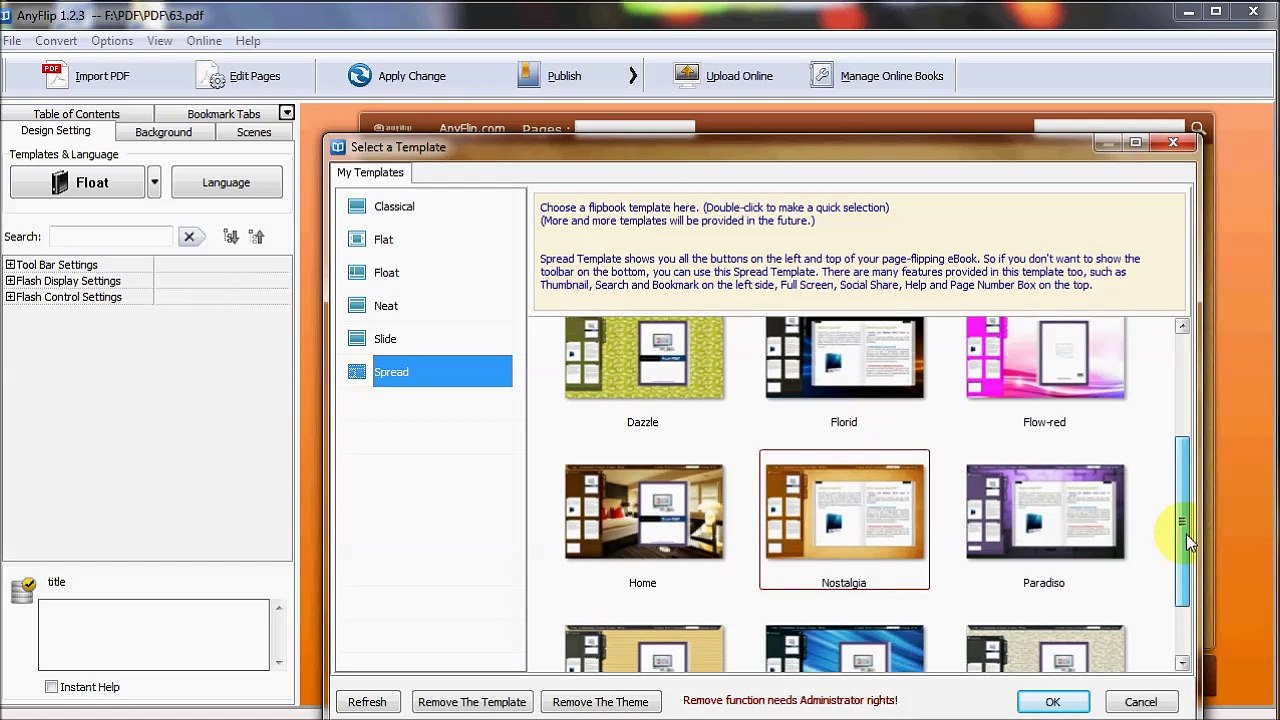
Task: Click the Float template button
Action: [x=78, y=182]
